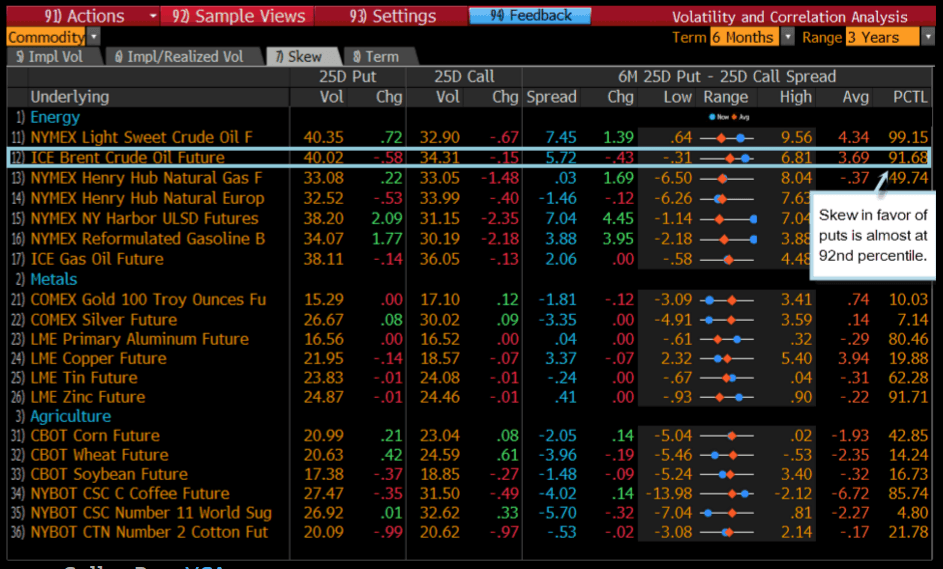Screen dimensions: 943x569
Task: Click the range slider for LME Copper Future
Action: [726, 359]
